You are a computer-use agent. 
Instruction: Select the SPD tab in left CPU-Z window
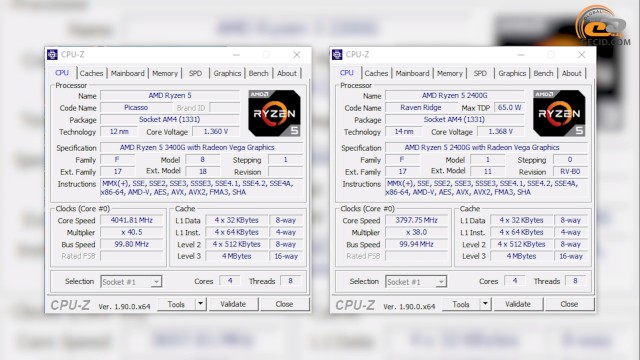[x=195, y=73]
